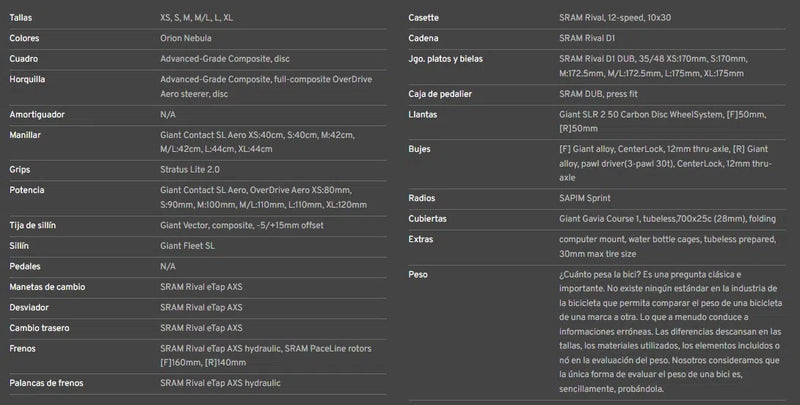This screenshot has height=405, width=800.
Task: Click the Cubiertas Giant Gavia tire value
Action: click(x=667, y=219)
